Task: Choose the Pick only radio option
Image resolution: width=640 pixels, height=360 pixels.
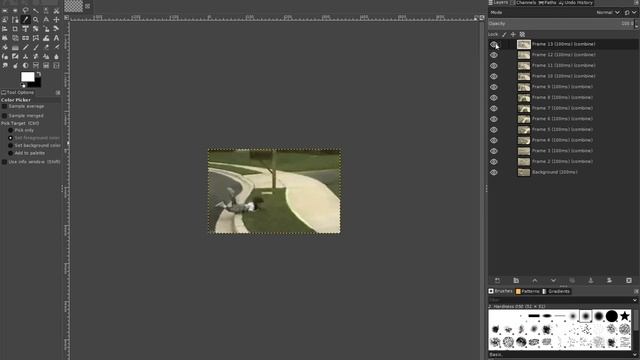Action: [x=11, y=130]
